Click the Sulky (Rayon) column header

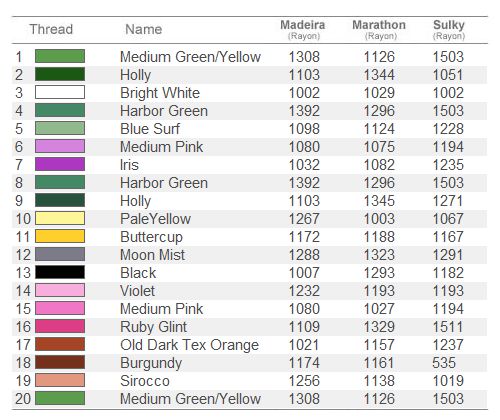[x=449, y=30]
